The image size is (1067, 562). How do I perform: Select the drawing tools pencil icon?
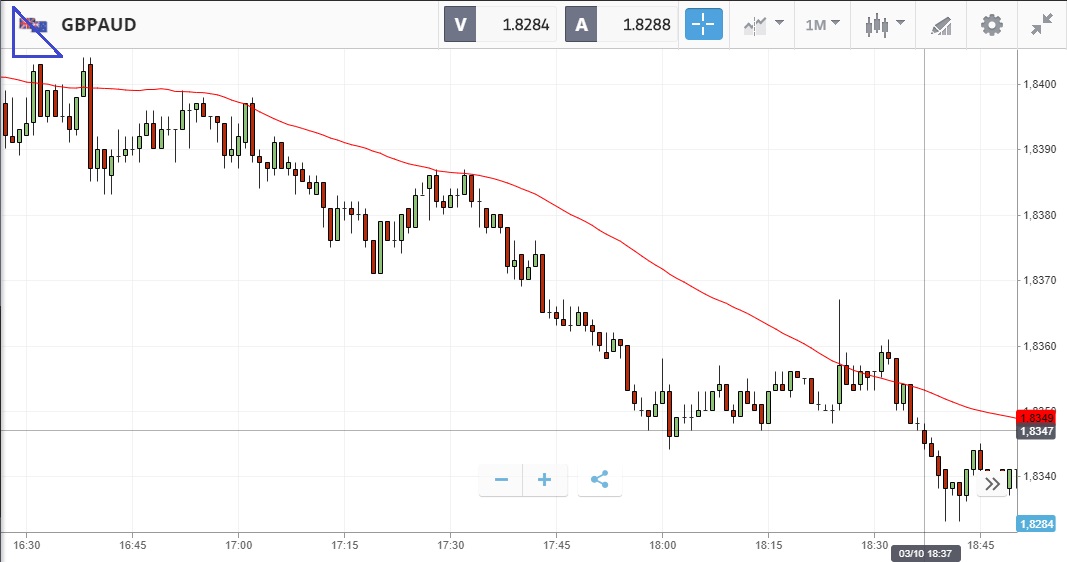click(941, 25)
